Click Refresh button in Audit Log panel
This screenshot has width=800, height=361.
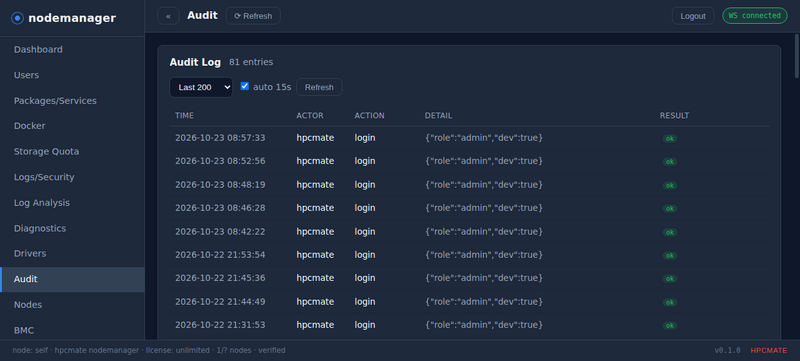(x=319, y=87)
